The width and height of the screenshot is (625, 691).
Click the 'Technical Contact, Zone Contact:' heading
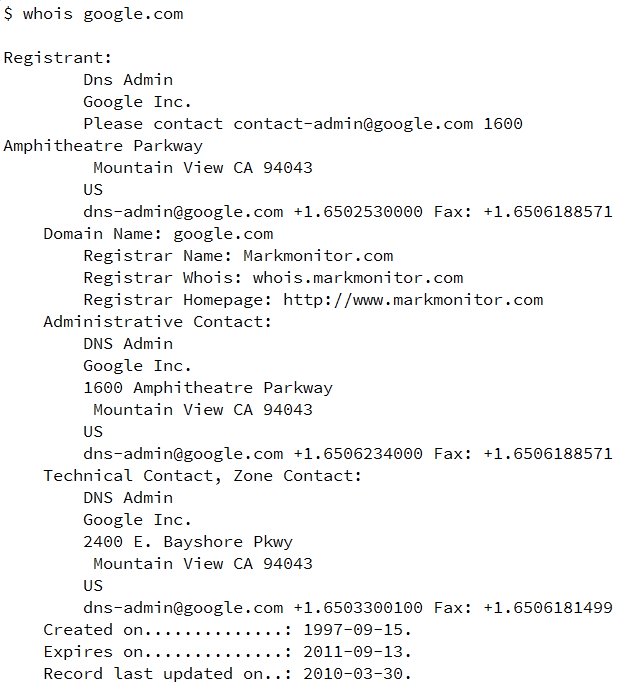pyautogui.click(x=202, y=476)
